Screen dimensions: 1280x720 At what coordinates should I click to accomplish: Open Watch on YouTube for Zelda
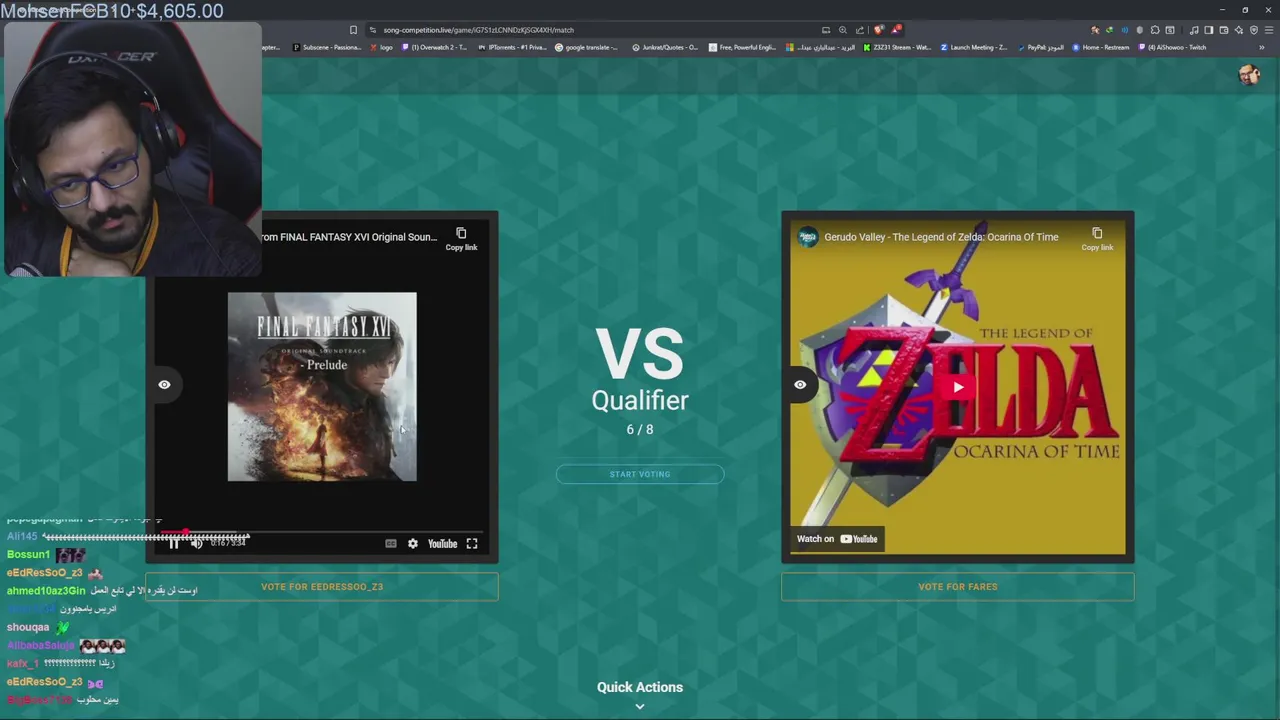[x=837, y=539]
